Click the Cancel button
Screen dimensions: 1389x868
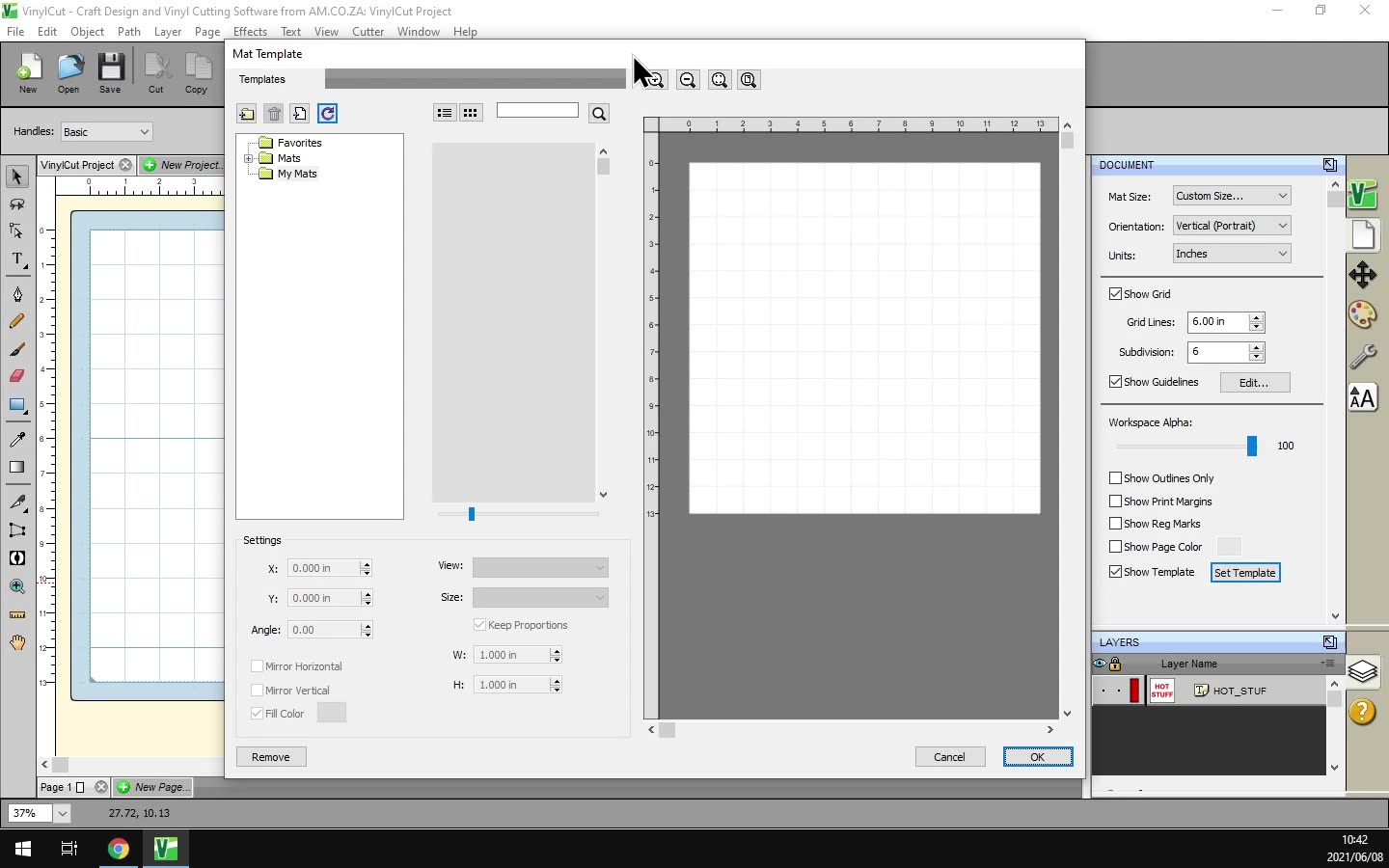point(949,757)
